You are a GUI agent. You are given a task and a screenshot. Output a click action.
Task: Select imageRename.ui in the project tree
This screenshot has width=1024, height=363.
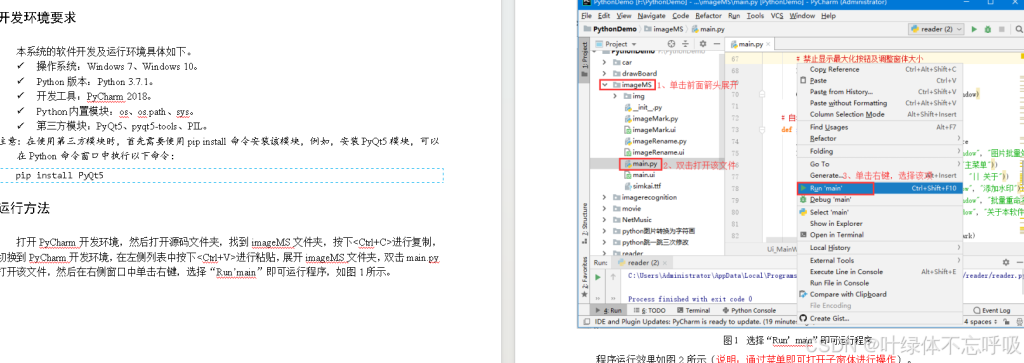654,152
